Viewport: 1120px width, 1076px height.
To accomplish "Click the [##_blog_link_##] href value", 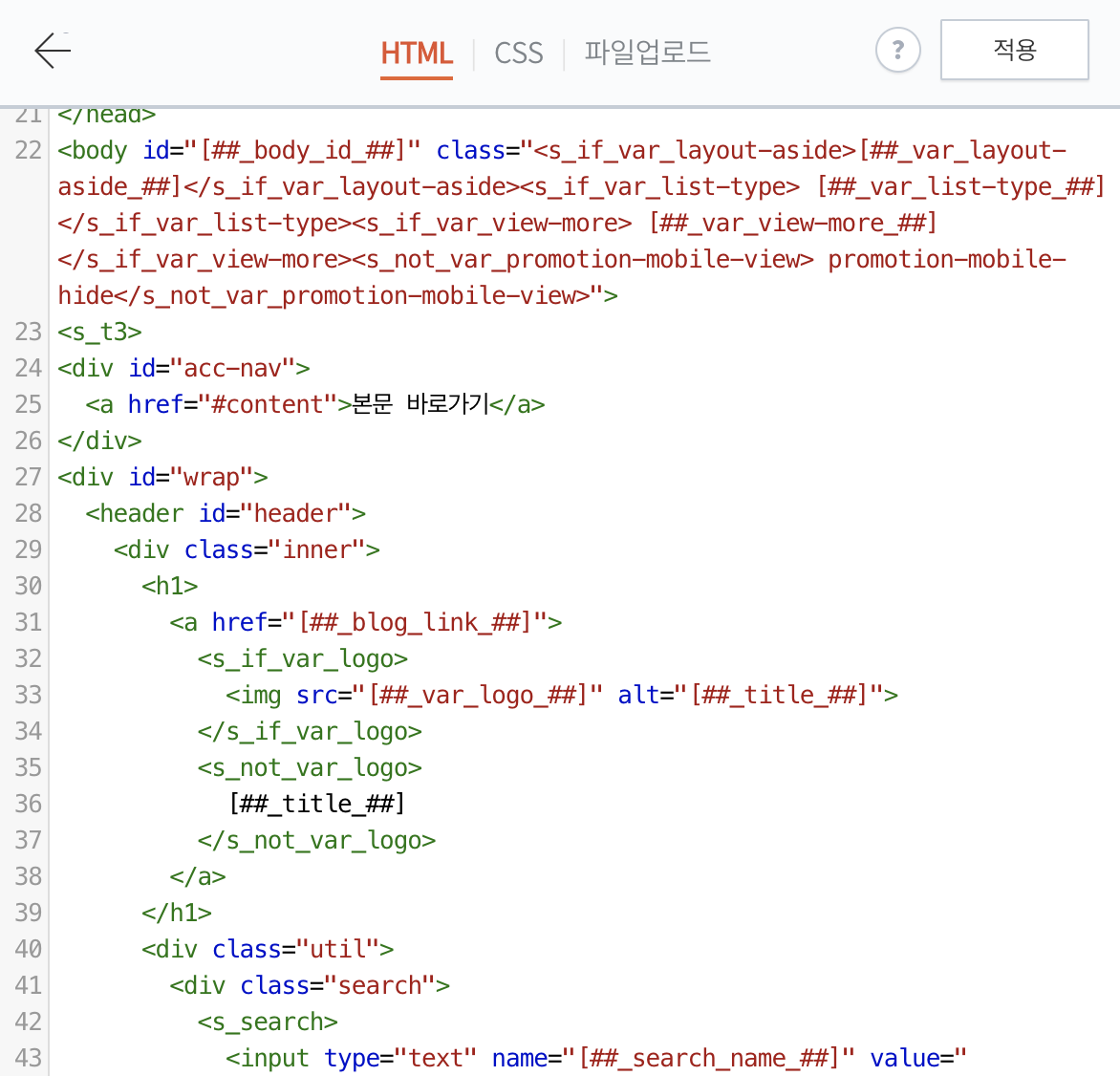I will pyautogui.click(x=415, y=623).
